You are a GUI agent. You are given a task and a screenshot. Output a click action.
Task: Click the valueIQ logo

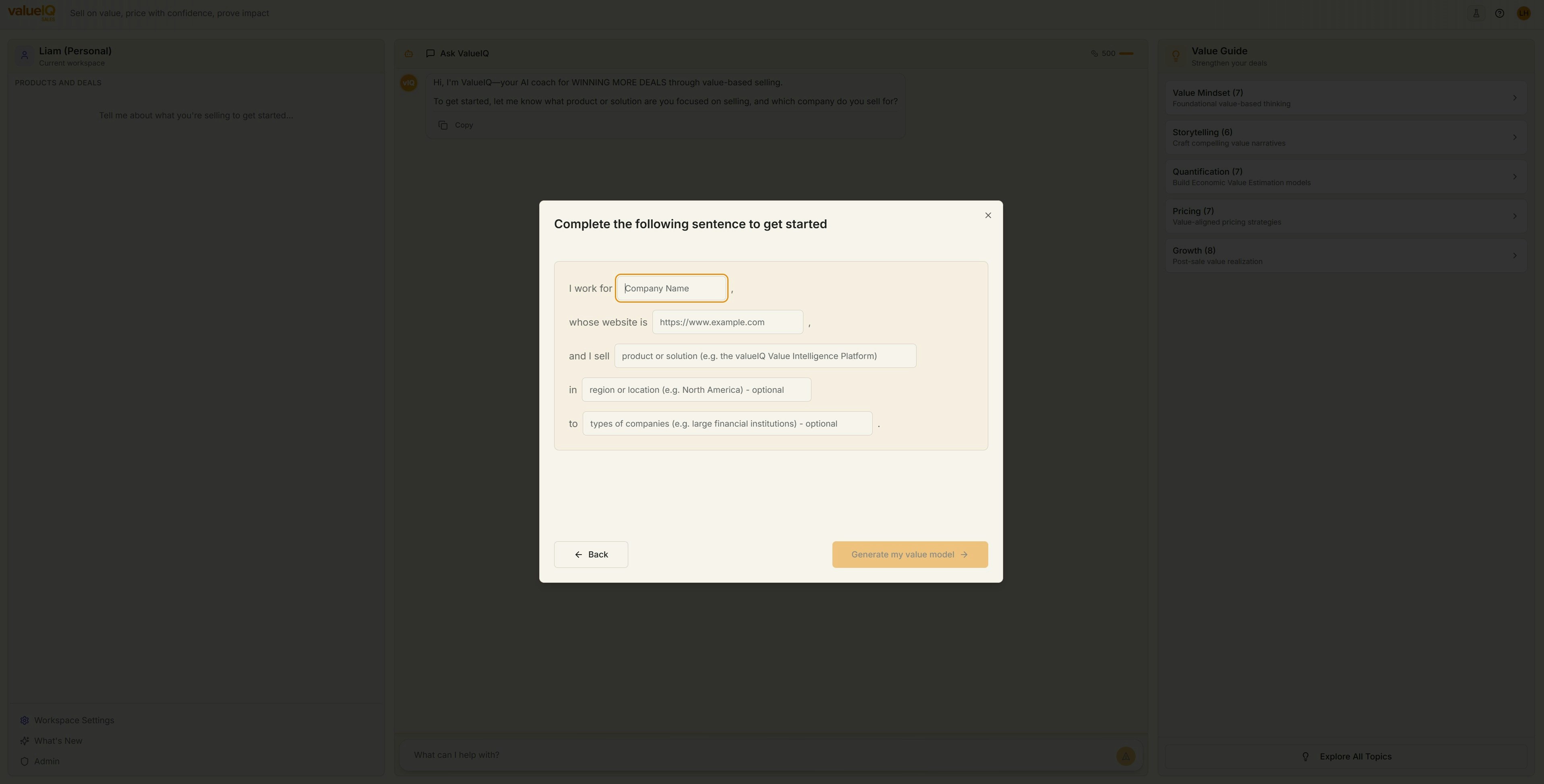coord(31,12)
